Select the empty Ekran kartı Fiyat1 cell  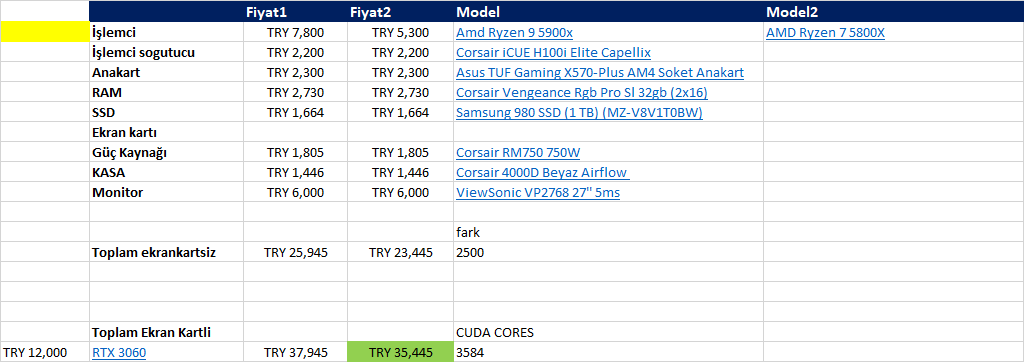tap(296, 133)
